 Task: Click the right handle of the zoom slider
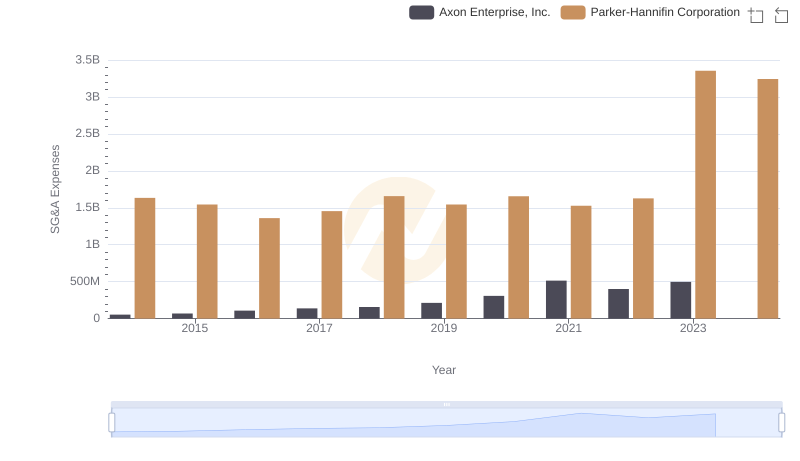[781, 422]
